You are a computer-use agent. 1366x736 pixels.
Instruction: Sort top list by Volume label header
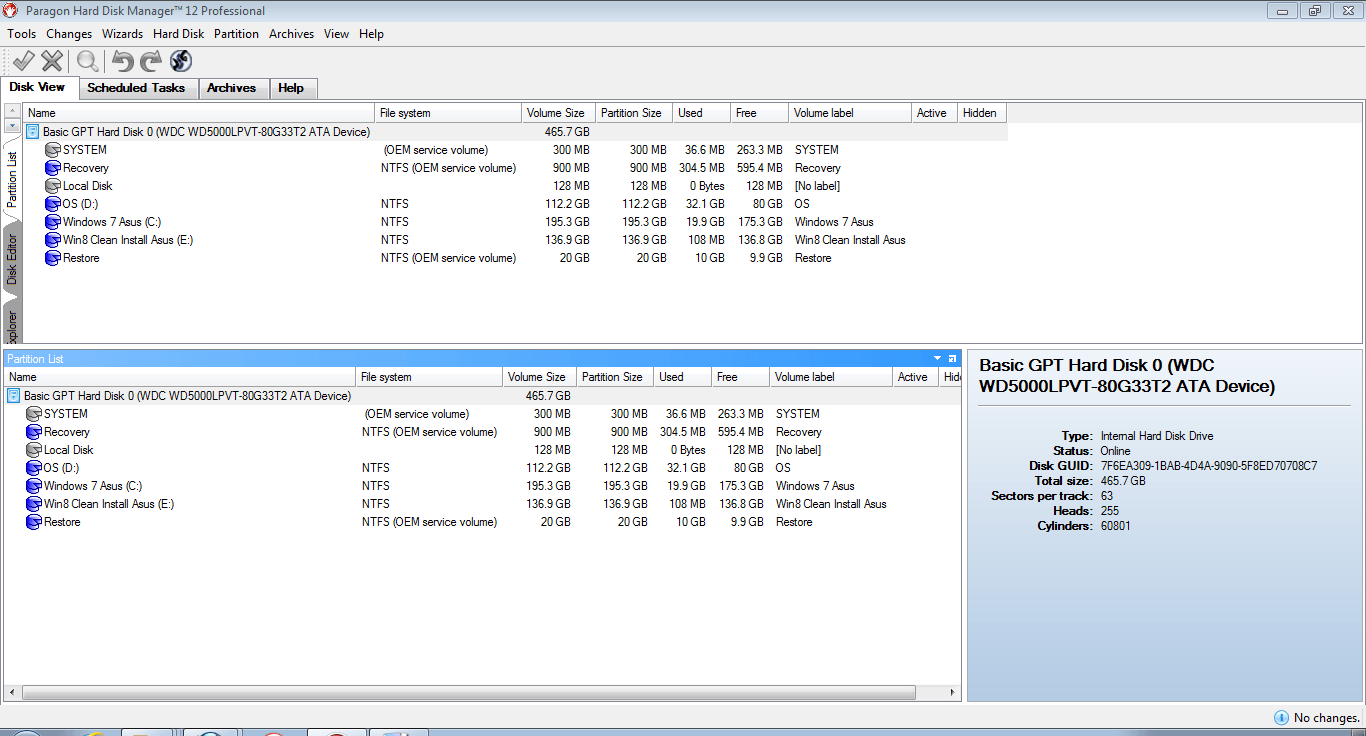pyautogui.click(x=850, y=113)
